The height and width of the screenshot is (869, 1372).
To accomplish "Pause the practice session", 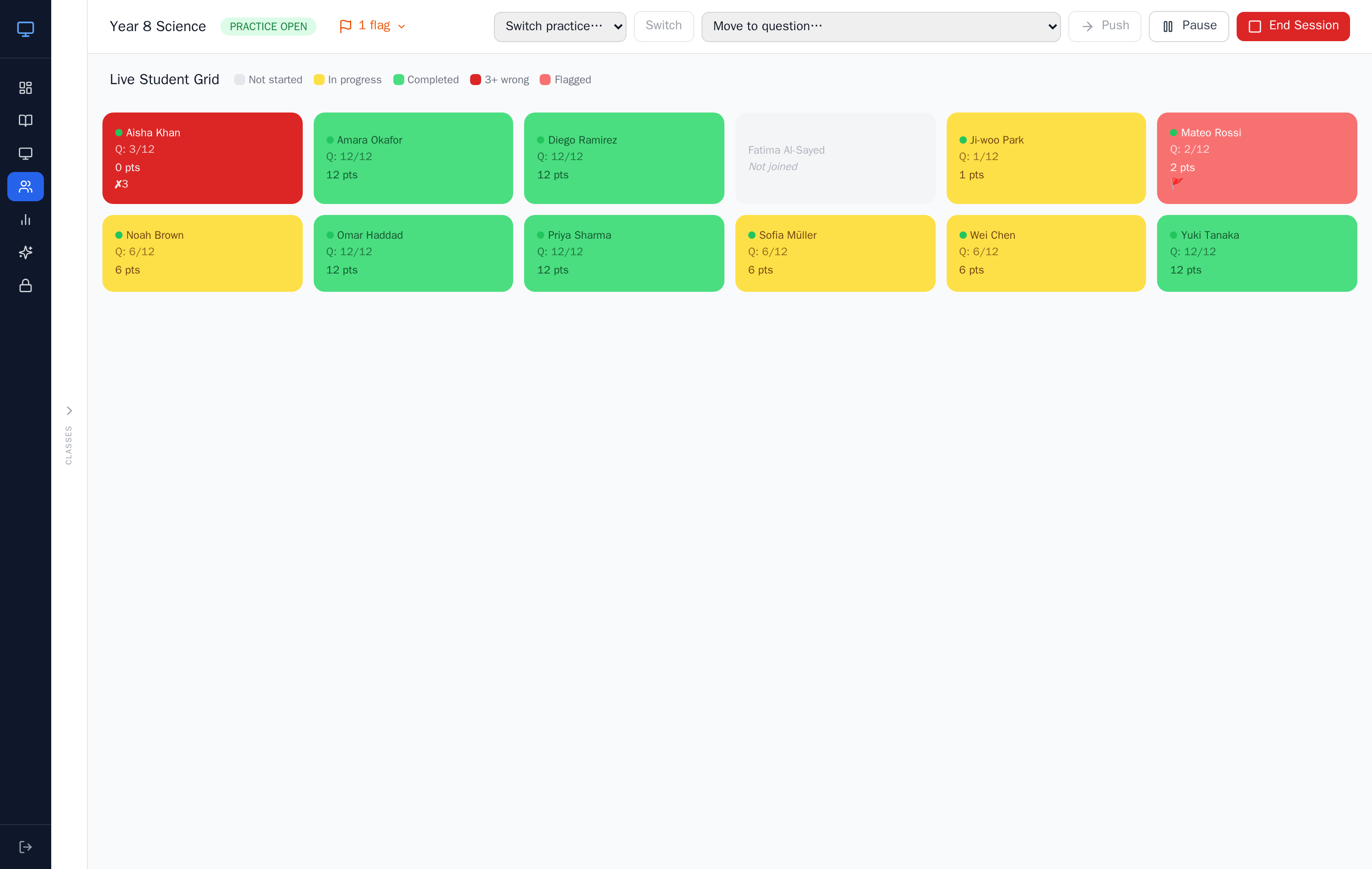I will tap(1189, 26).
